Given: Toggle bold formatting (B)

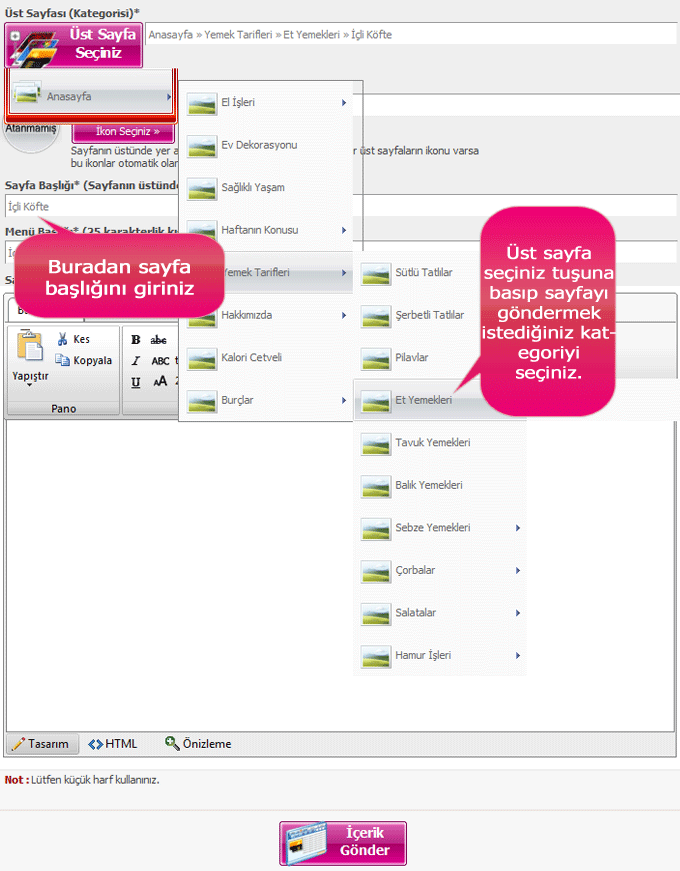Looking at the screenshot, I should (x=136, y=340).
